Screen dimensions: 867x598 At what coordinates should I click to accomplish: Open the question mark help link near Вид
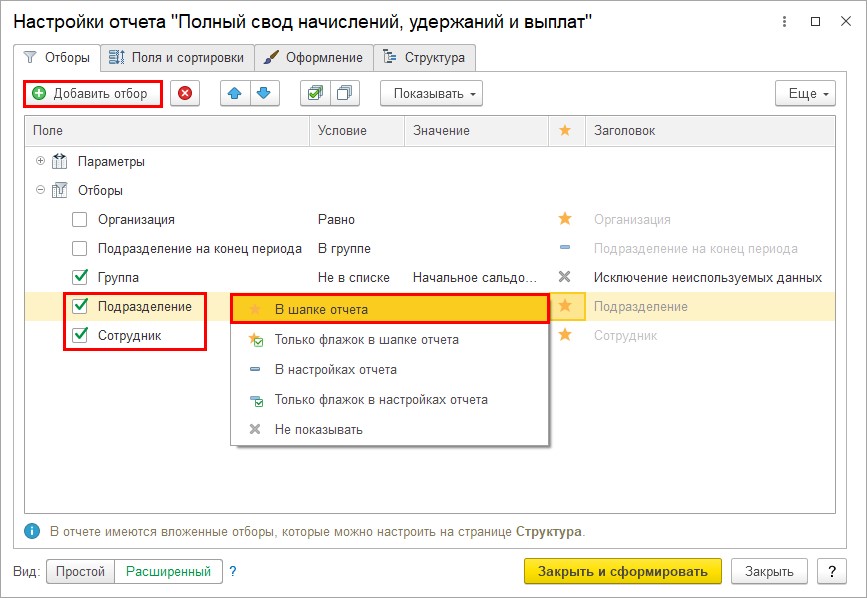(233, 571)
